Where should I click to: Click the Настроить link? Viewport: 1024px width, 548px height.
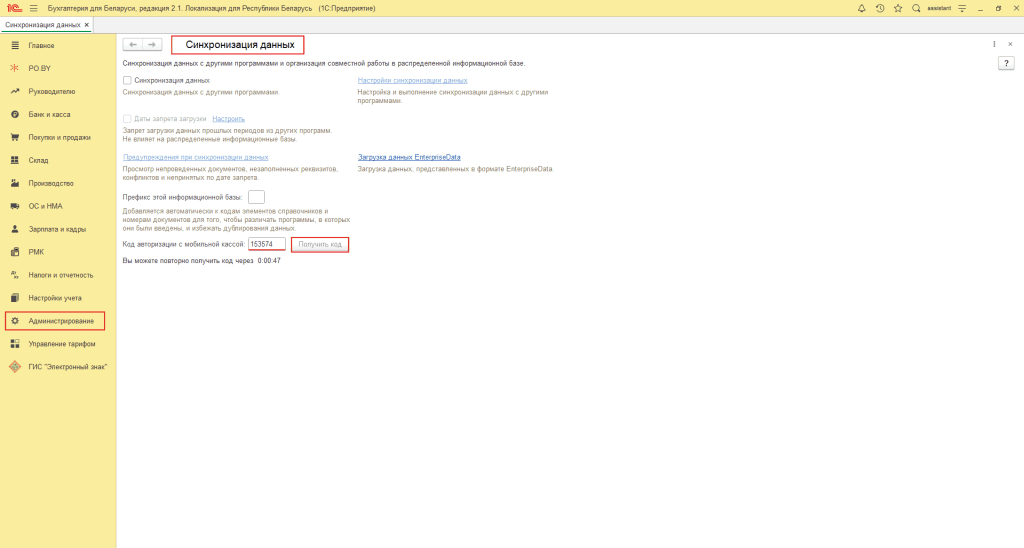point(228,119)
